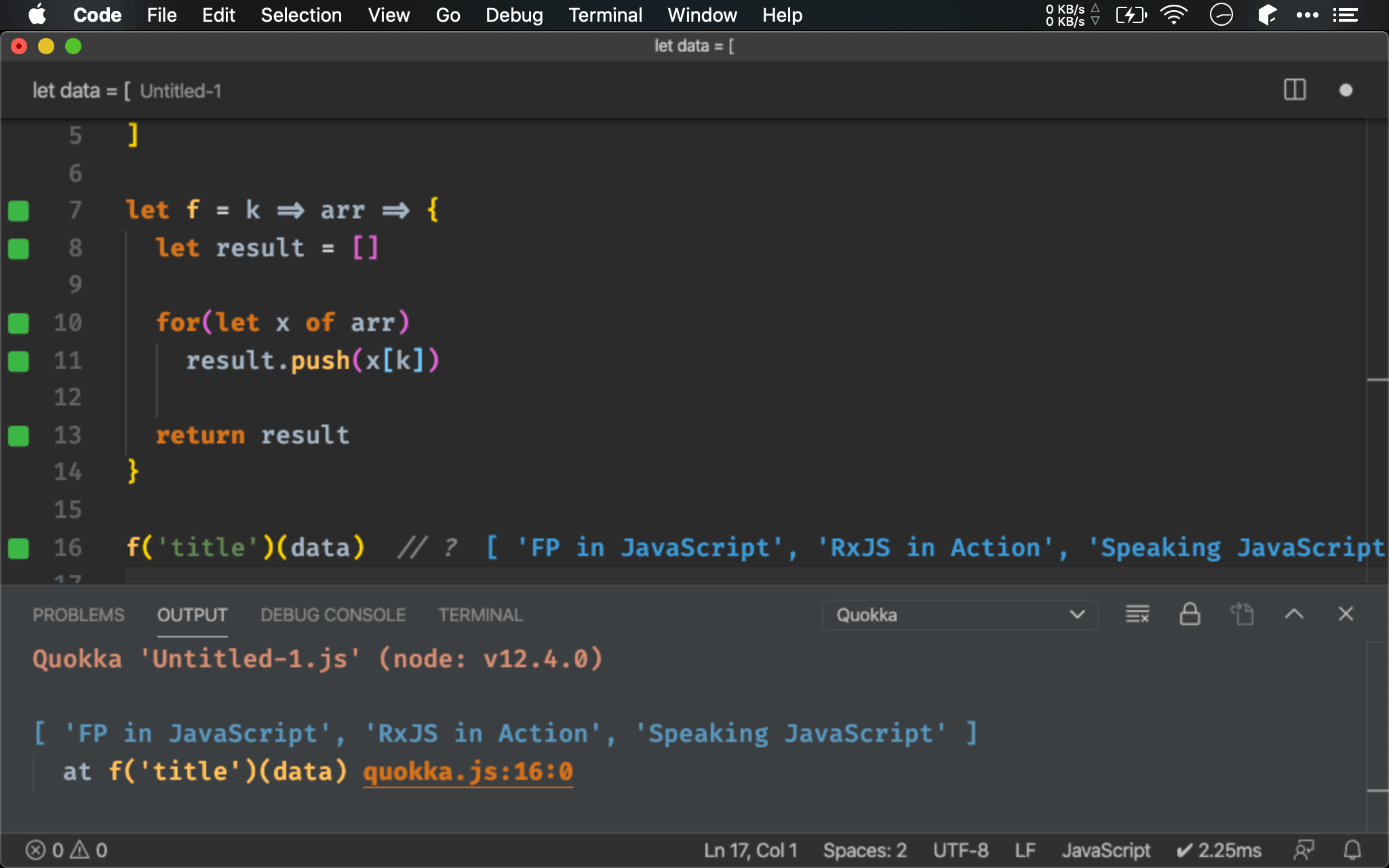Screen dimensions: 1389x868
Task: Switch to the TERMINAL panel tab
Action: point(480,615)
